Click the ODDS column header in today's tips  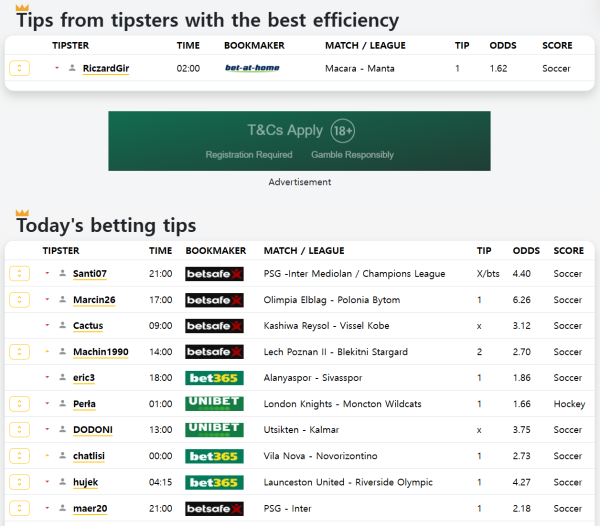[526, 251]
